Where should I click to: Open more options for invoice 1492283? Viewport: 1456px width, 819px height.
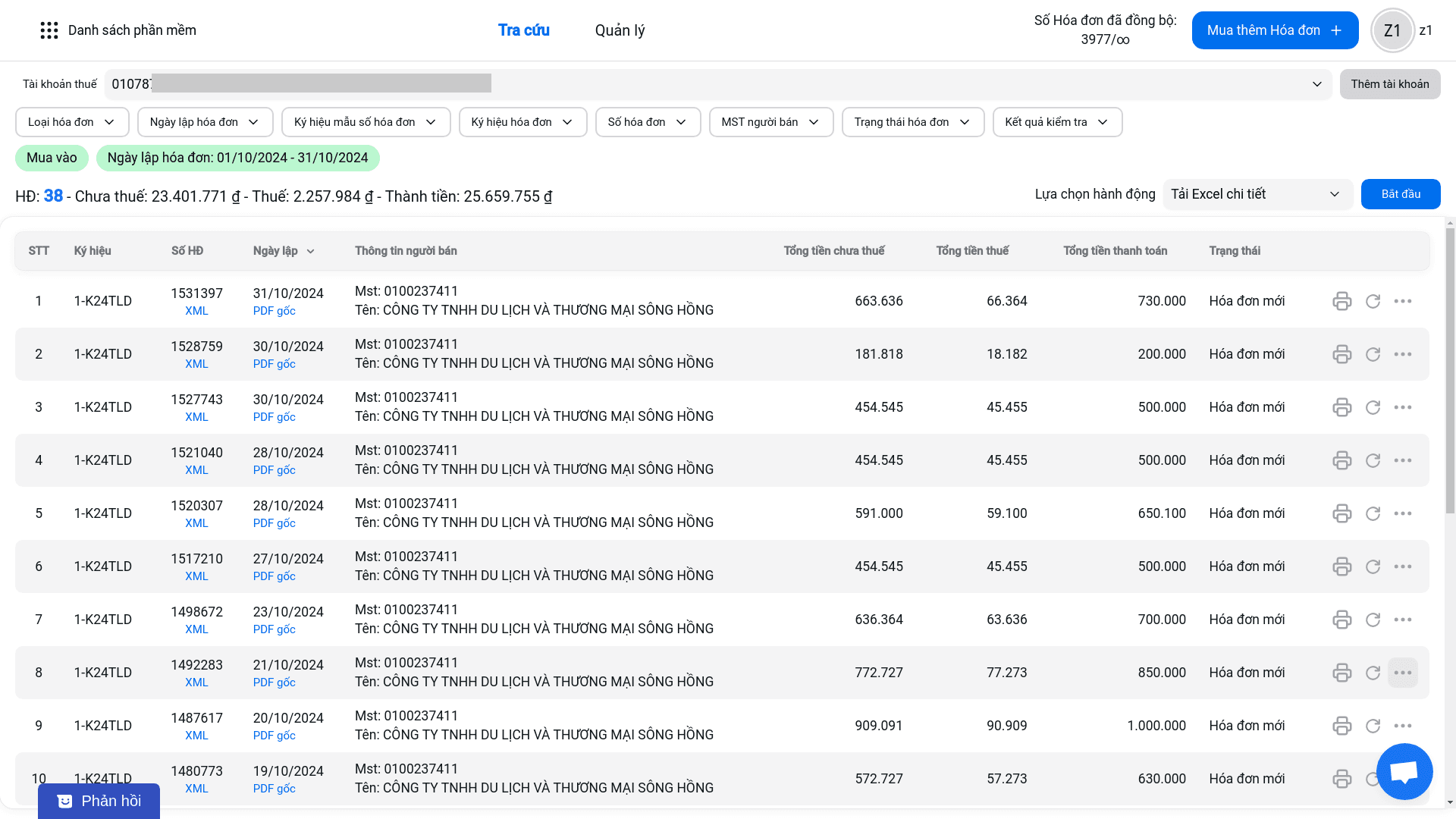click(x=1402, y=673)
